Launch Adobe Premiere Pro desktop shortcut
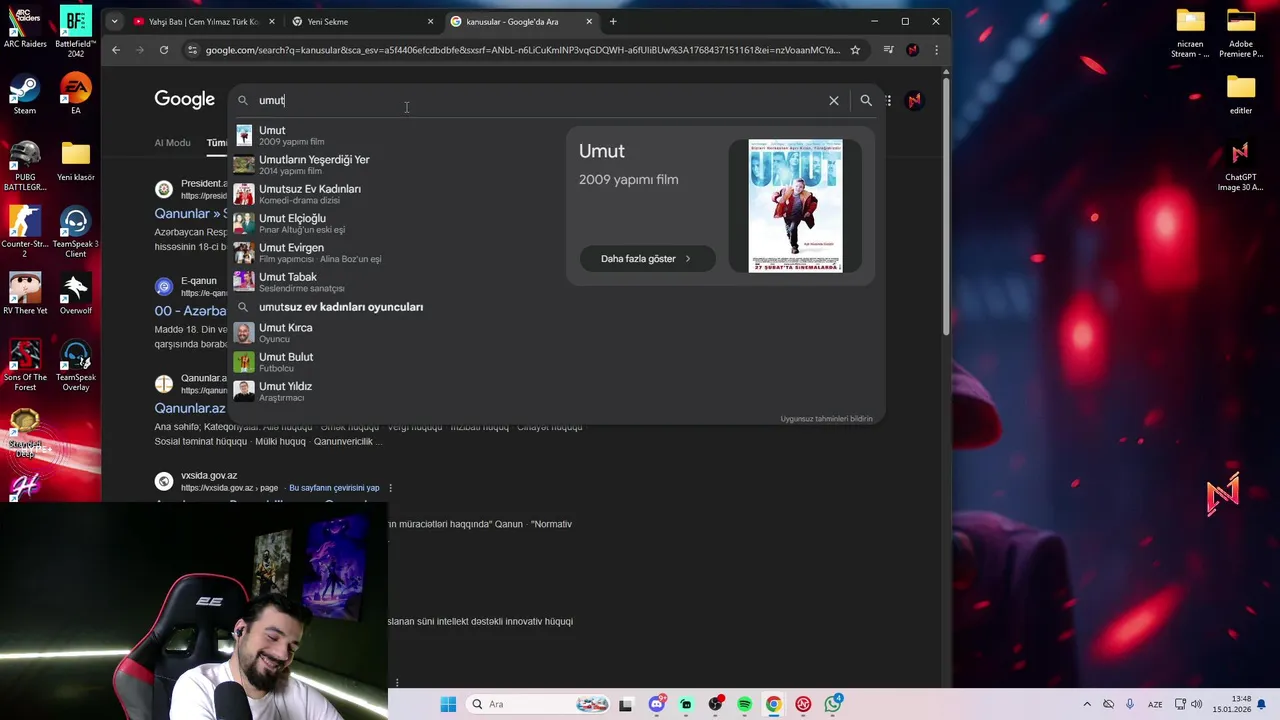Viewport: 1280px width, 720px height. pyautogui.click(x=1241, y=32)
